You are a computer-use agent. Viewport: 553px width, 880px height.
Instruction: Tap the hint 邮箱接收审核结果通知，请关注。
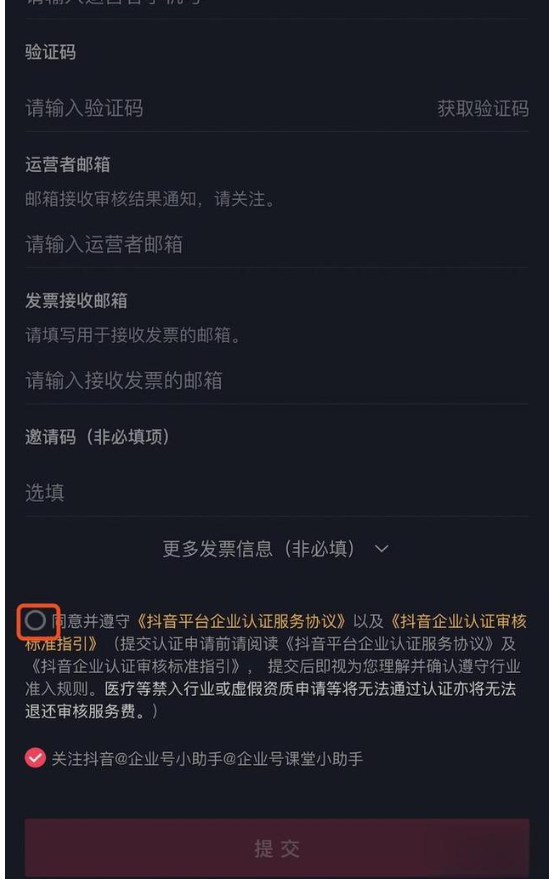[x=150, y=199]
